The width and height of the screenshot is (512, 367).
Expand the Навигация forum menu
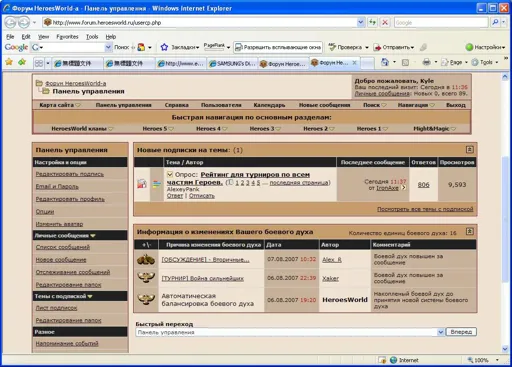point(416,105)
